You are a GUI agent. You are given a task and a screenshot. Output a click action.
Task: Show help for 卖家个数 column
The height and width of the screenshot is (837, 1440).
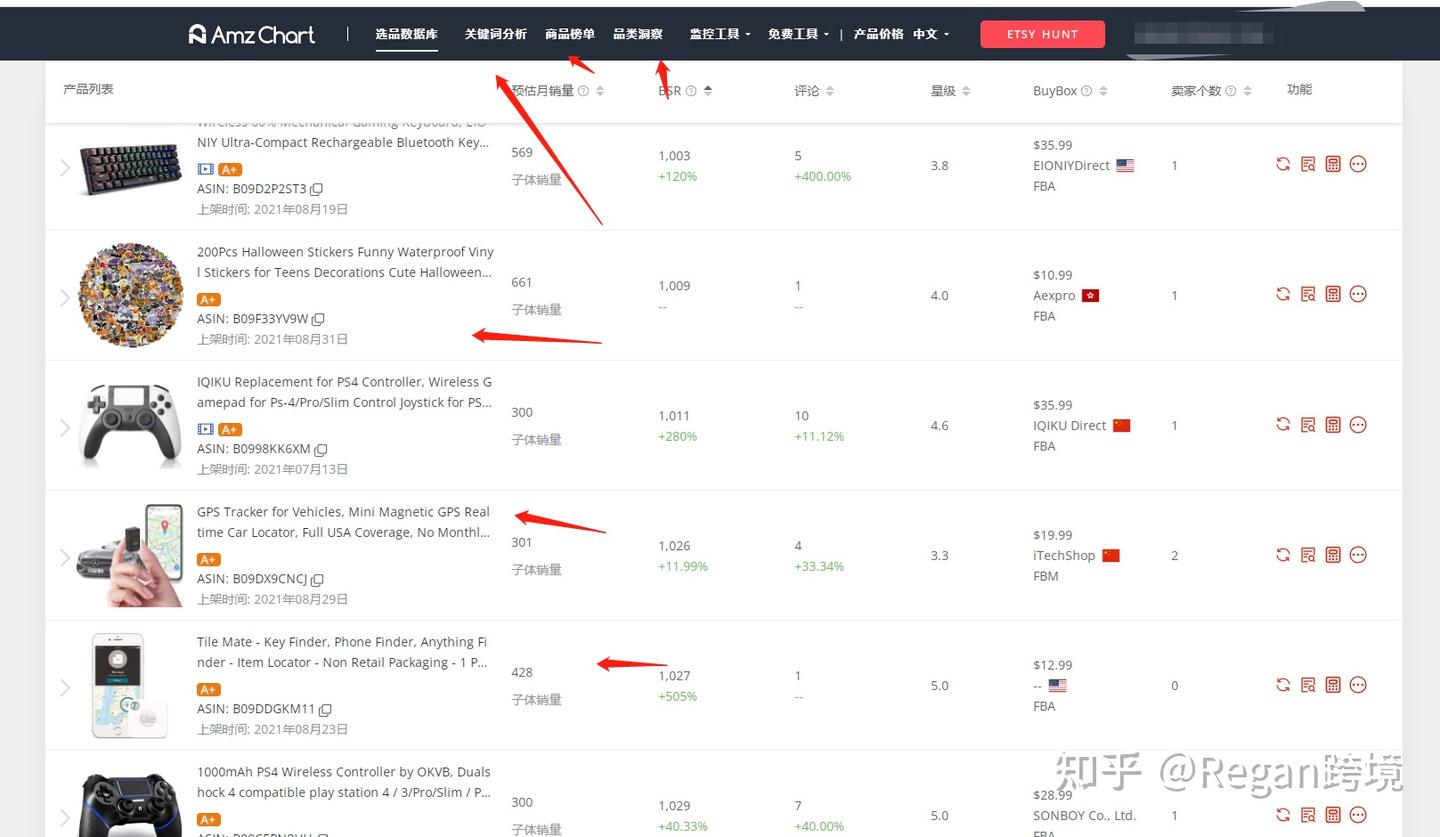coord(1231,91)
